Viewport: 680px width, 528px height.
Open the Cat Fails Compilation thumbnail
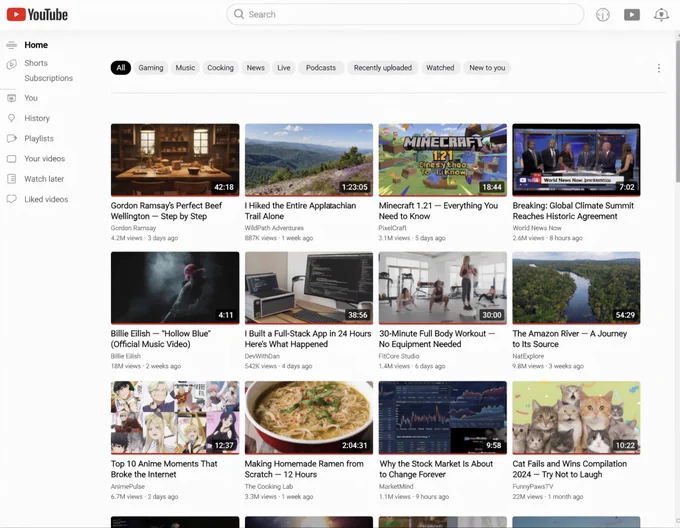coord(576,417)
